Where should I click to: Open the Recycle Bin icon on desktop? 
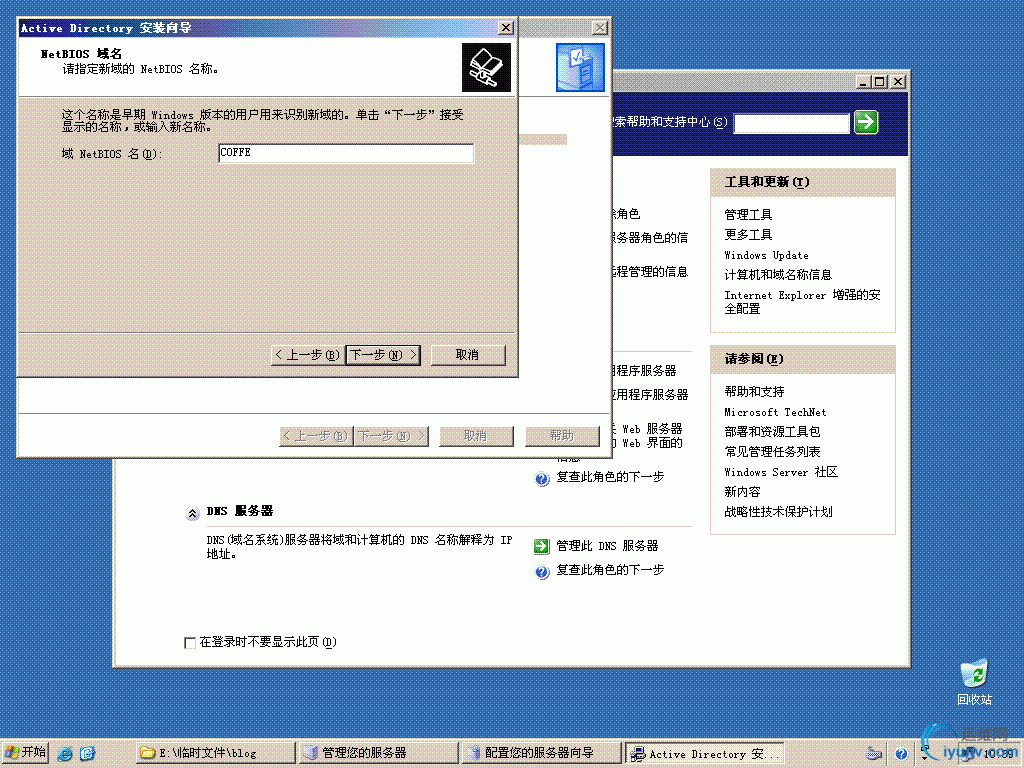(974, 682)
